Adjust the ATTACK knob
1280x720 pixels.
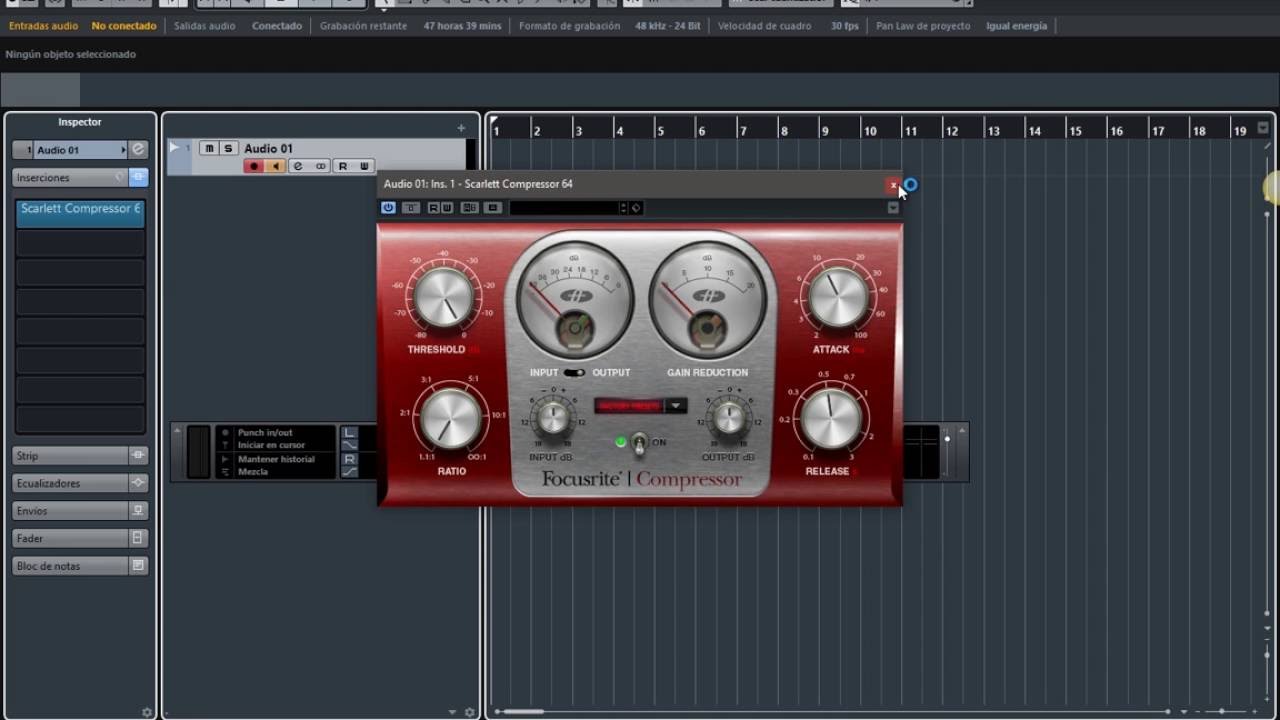point(839,297)
